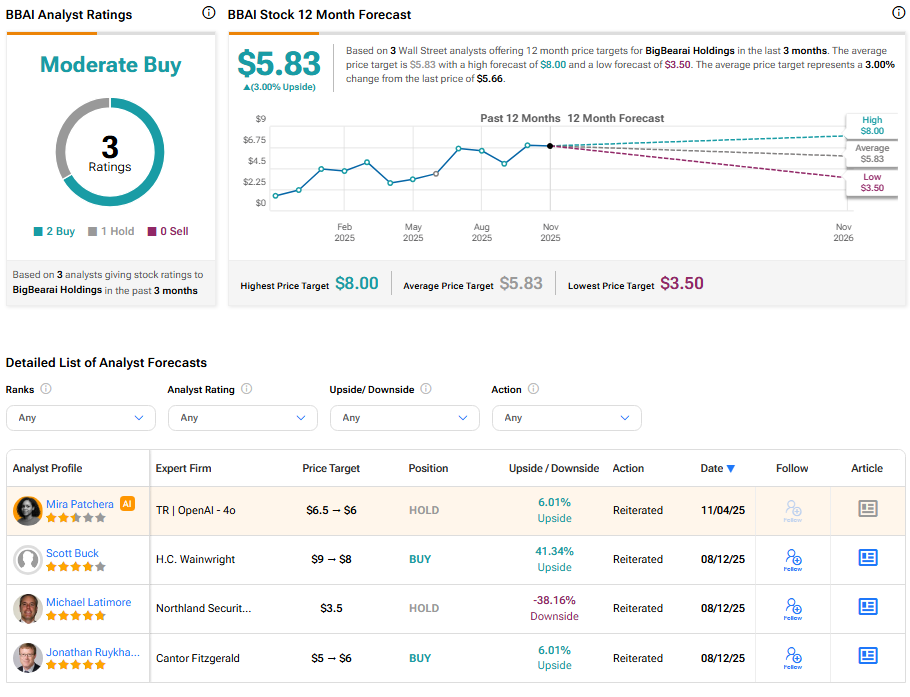Click the Upside/Downside filter info icon
The width and height of the screenshot is (910, 697).
pyautogui.click(x=426, y=389)
